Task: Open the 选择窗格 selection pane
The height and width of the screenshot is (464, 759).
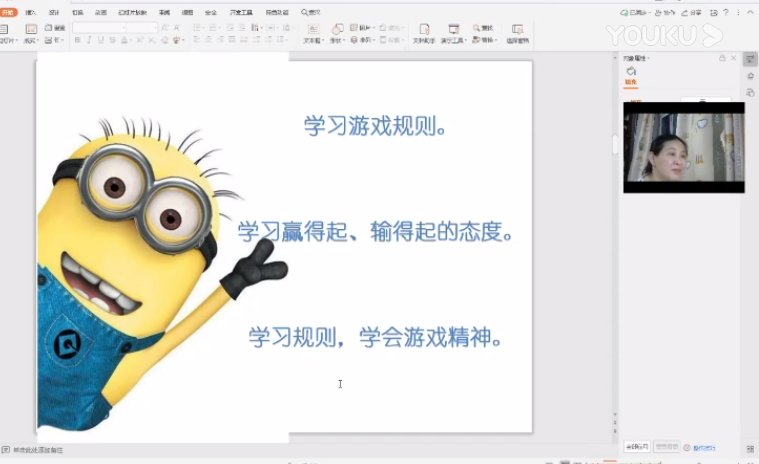Action: point(517,34)
